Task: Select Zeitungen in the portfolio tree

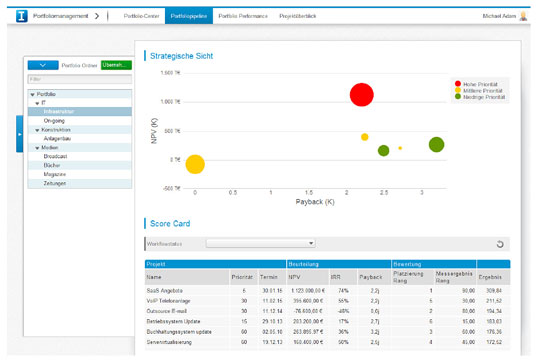Action: click(x=80, y=184)
